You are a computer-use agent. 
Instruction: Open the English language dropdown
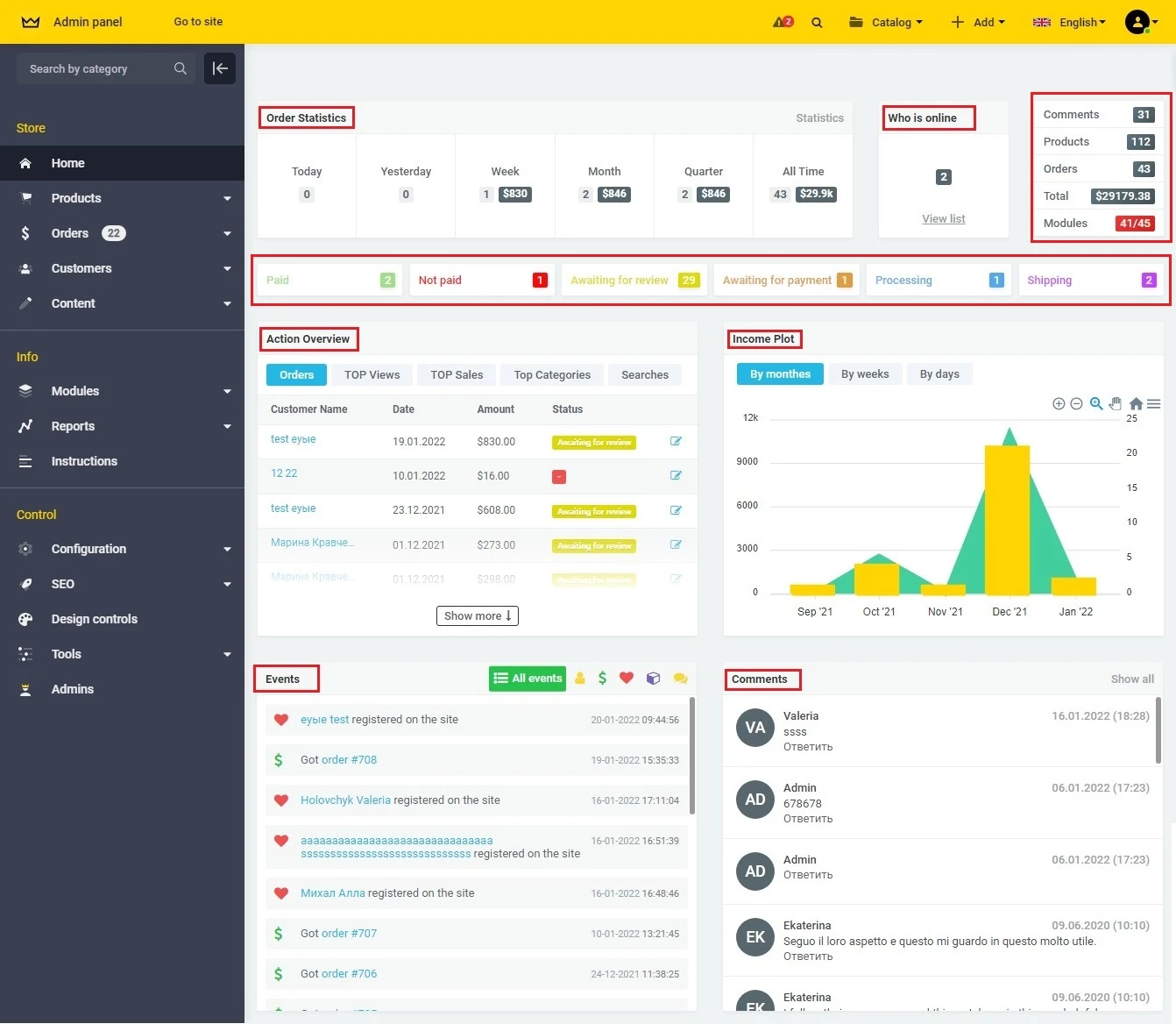pyautogui.click(x=1068, y=22)
